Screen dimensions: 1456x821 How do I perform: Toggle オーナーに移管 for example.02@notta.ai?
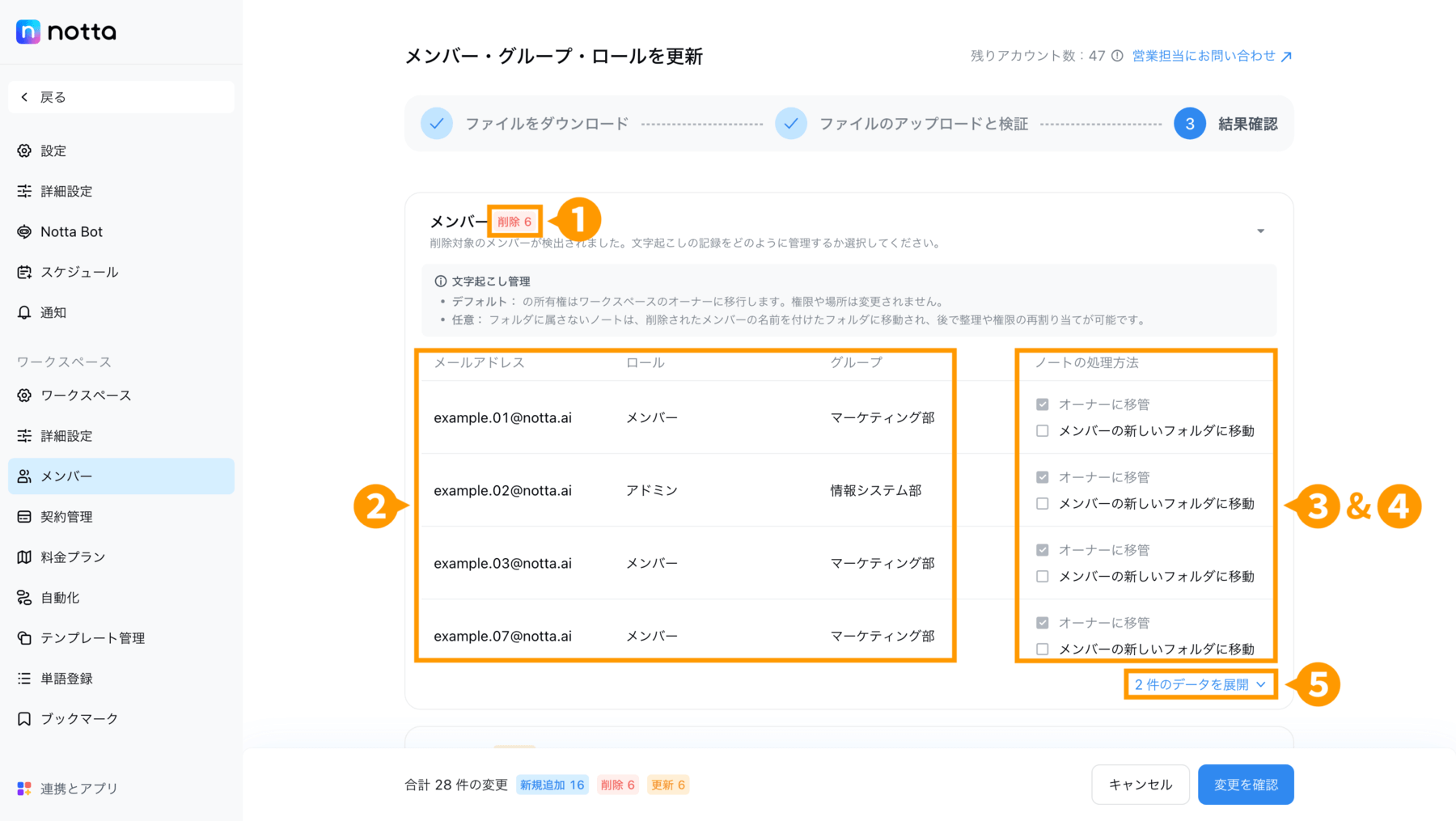pyautogui.click(x=1043, y=477)
